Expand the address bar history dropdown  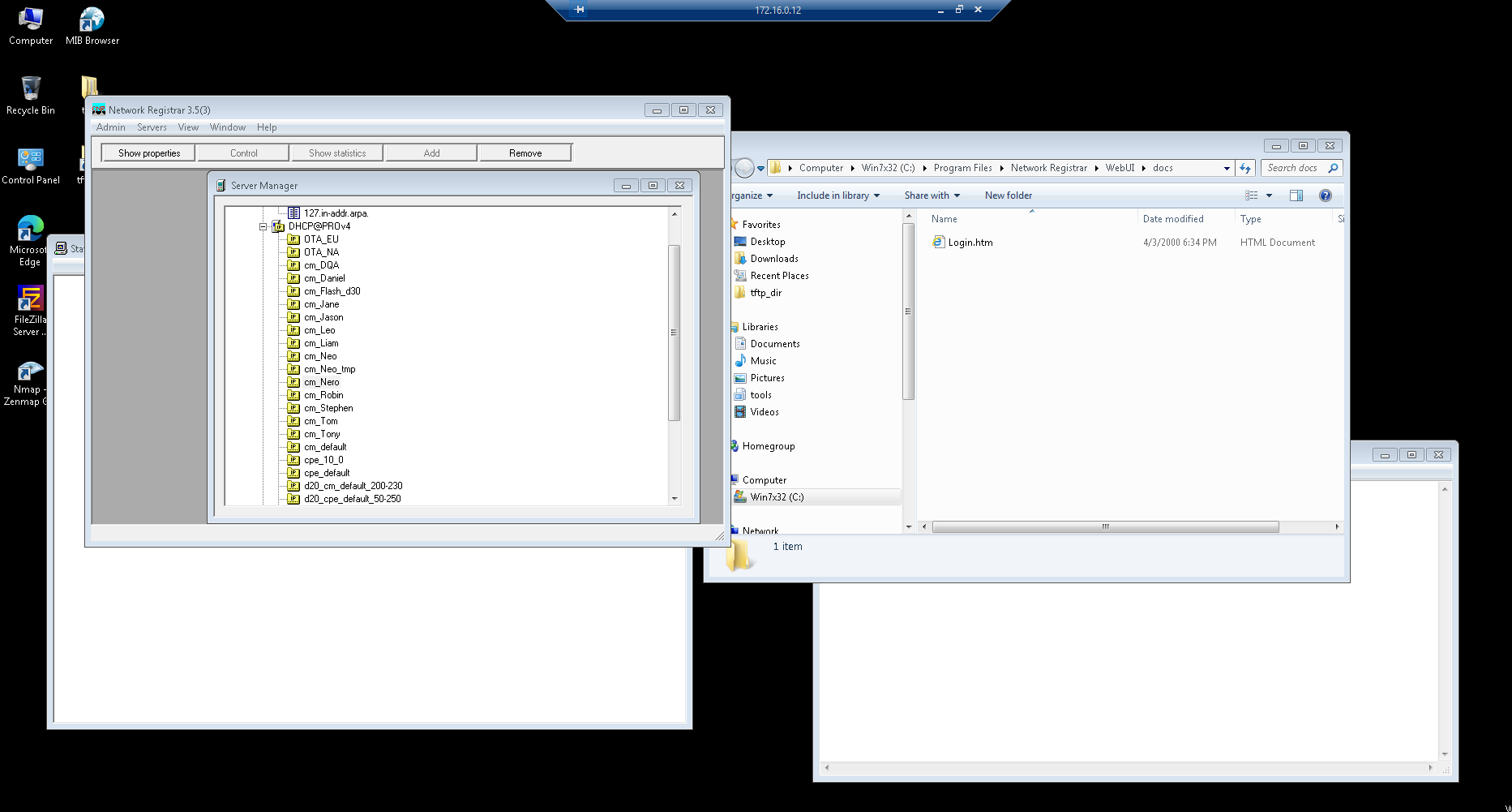tap(1227, 168)
